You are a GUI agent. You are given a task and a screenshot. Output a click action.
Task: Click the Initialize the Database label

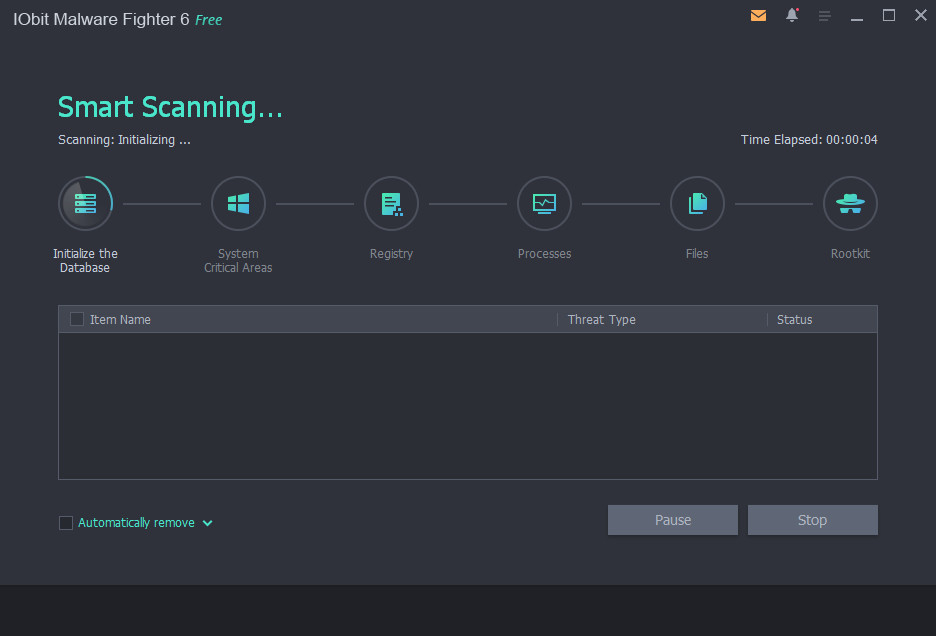pyautogui.click(x=85, y=260)
